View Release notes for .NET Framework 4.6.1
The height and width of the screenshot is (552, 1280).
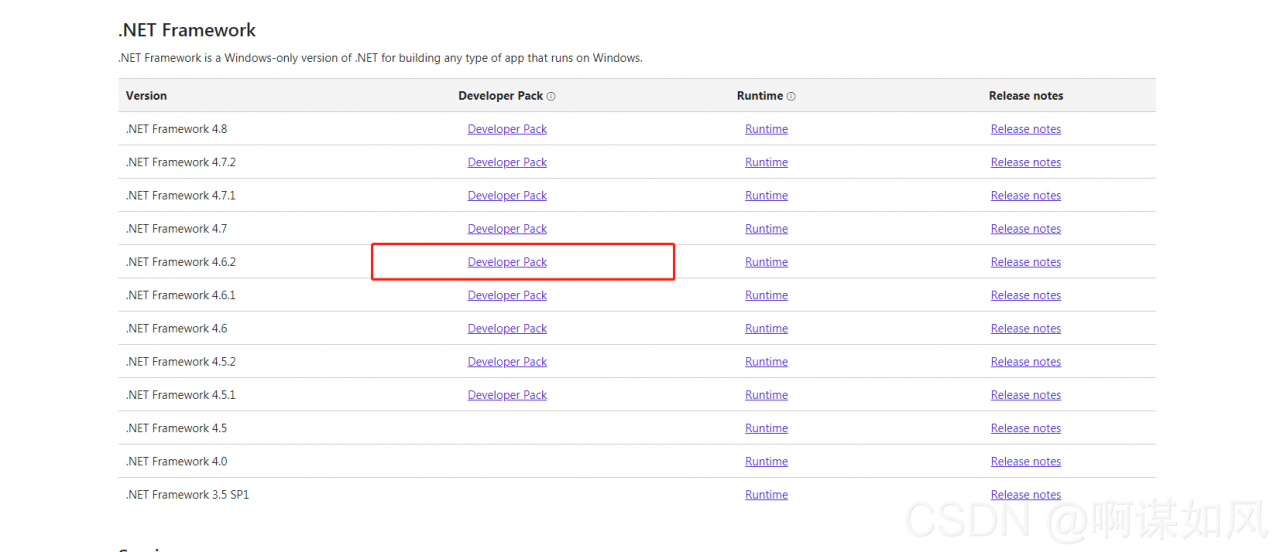point(1026,295)
